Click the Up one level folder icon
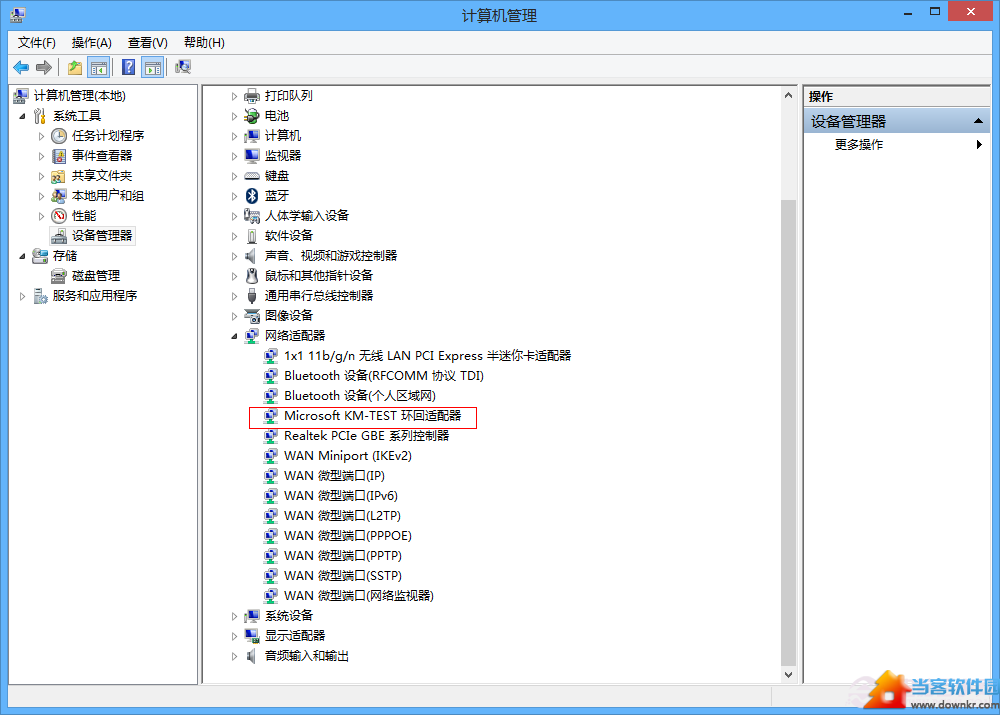 coord(75,67)
